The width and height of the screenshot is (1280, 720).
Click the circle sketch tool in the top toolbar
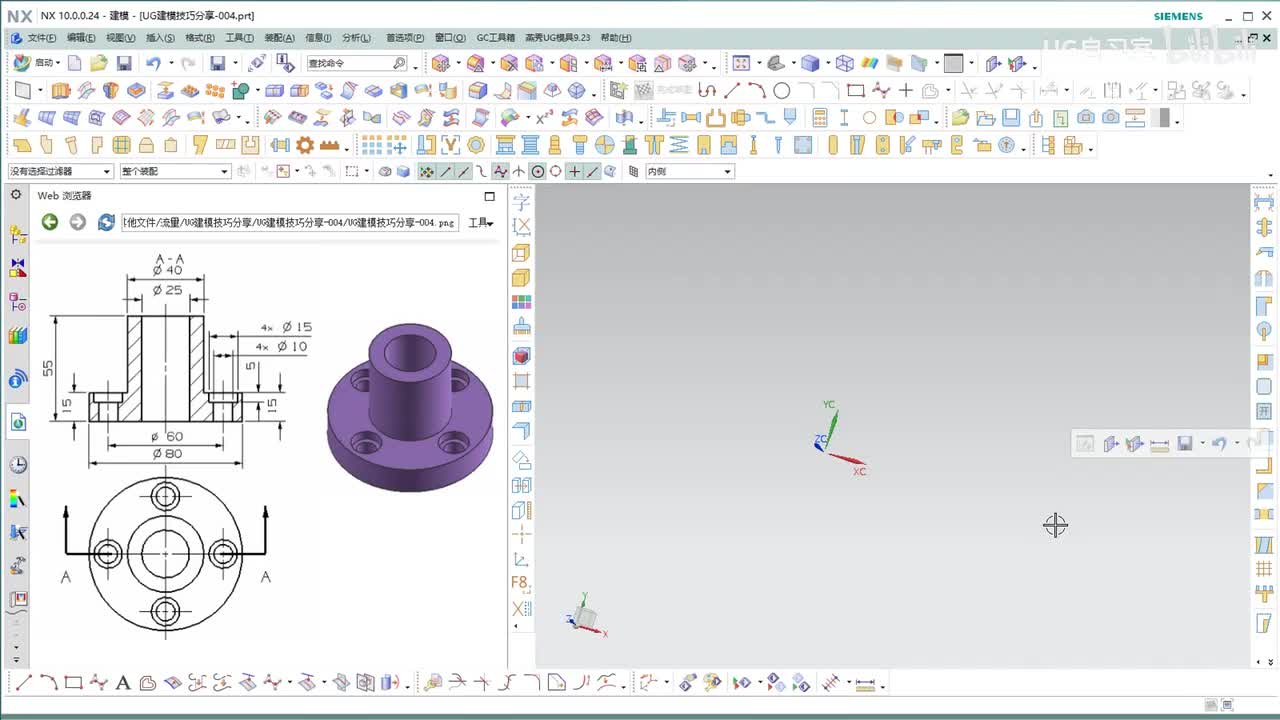[782, 90]
